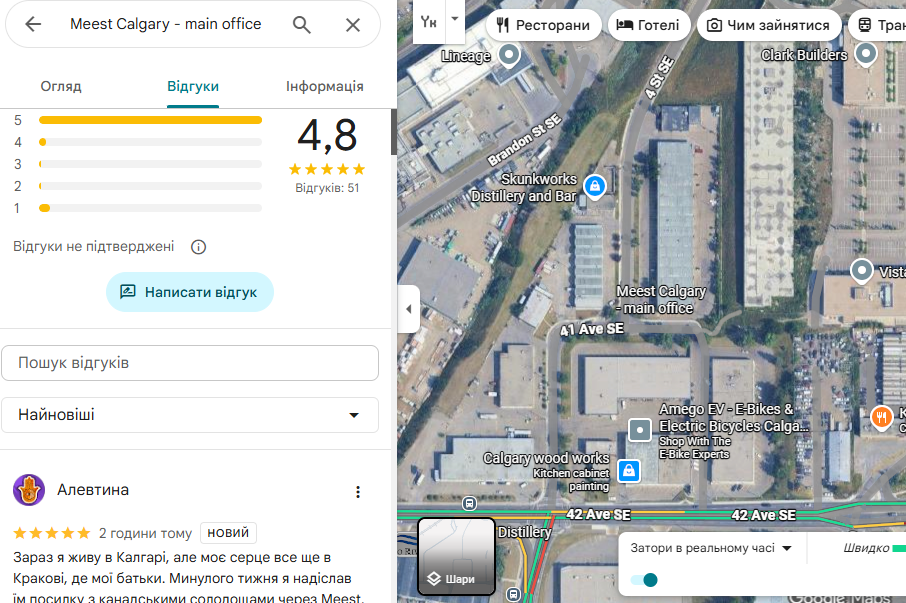Open Затори в реальному часі dropdown

click(x=711, y=548)
